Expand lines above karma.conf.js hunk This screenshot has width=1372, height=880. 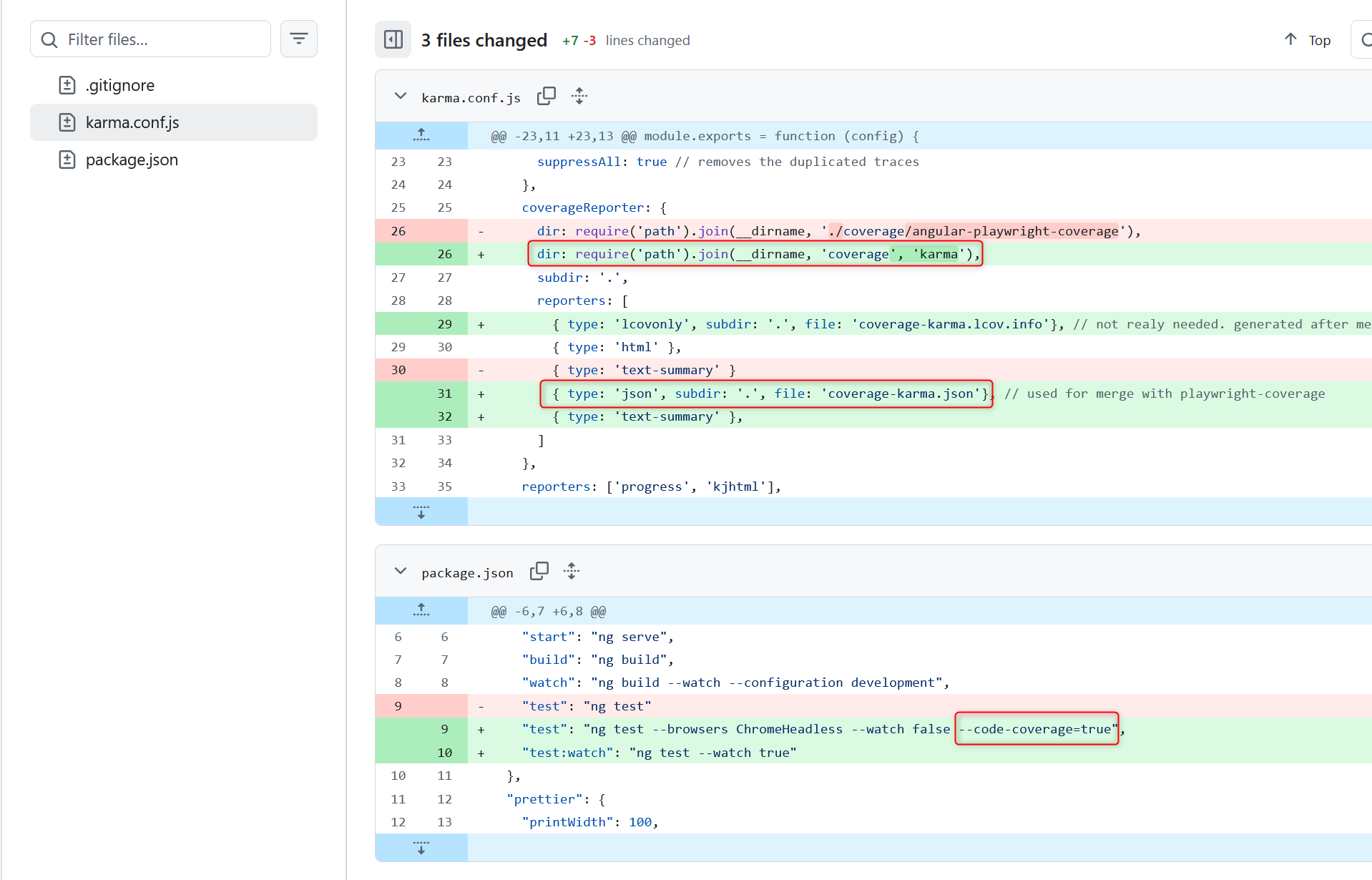(421, 135)
